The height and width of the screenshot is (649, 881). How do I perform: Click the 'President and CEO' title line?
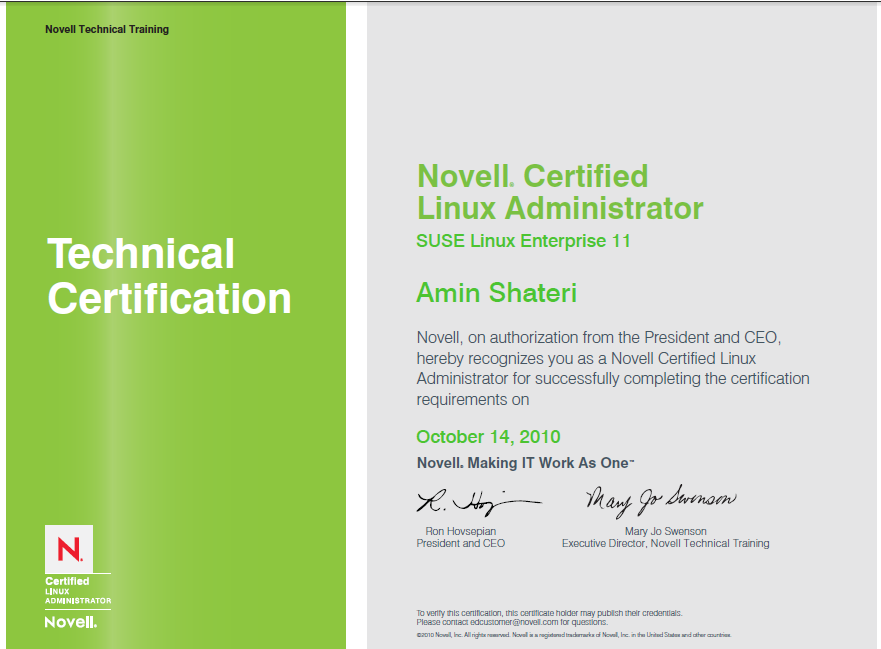[x=461, y=543]
